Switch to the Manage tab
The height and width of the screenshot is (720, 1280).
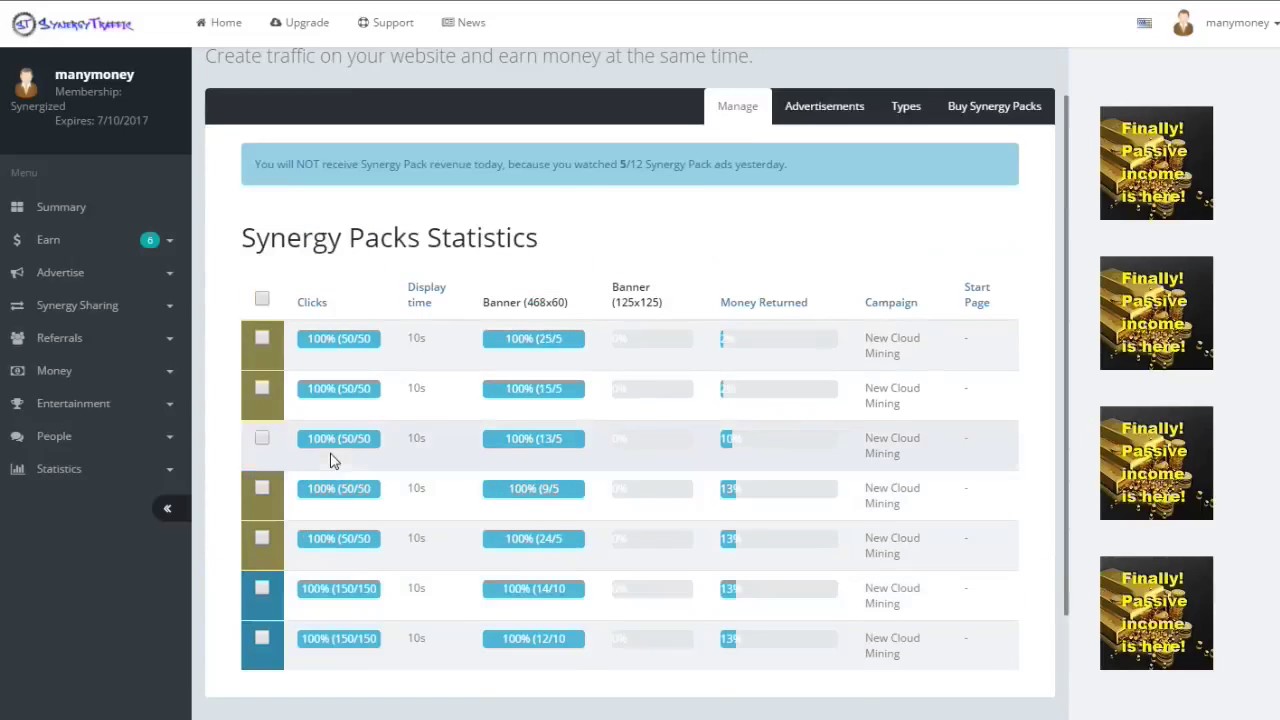tap(737, 106)
